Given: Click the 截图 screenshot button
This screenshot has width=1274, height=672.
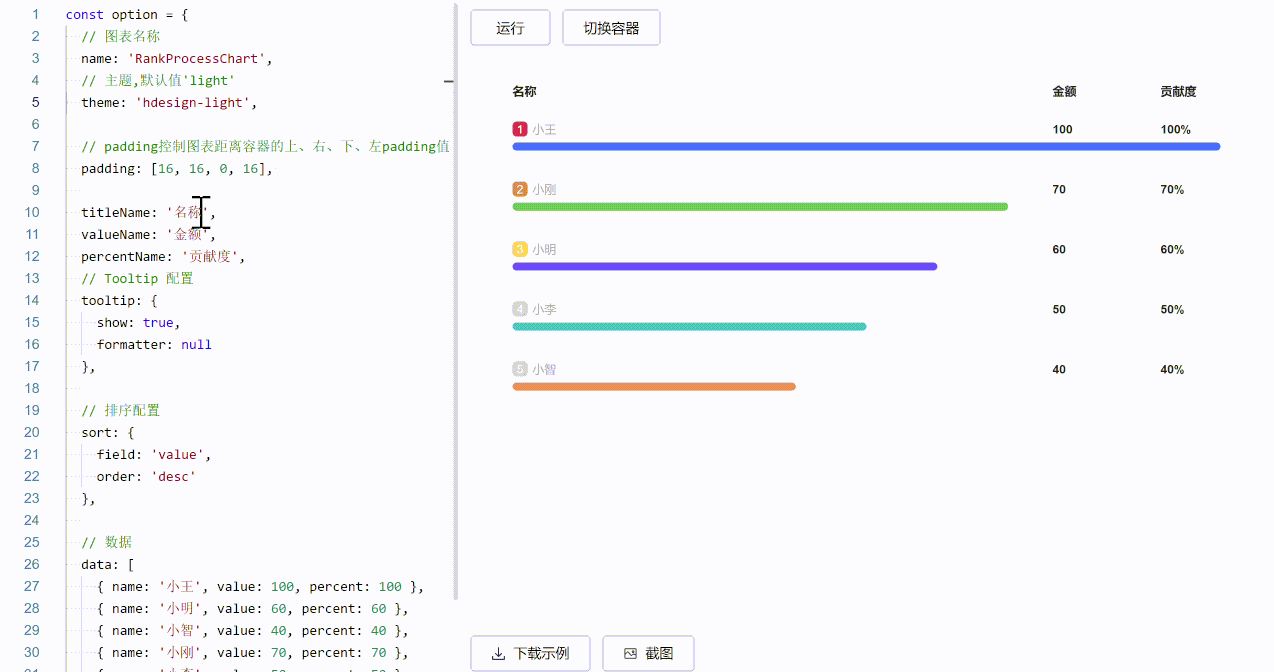Looking at the screenshot, I should click(647, 653).
